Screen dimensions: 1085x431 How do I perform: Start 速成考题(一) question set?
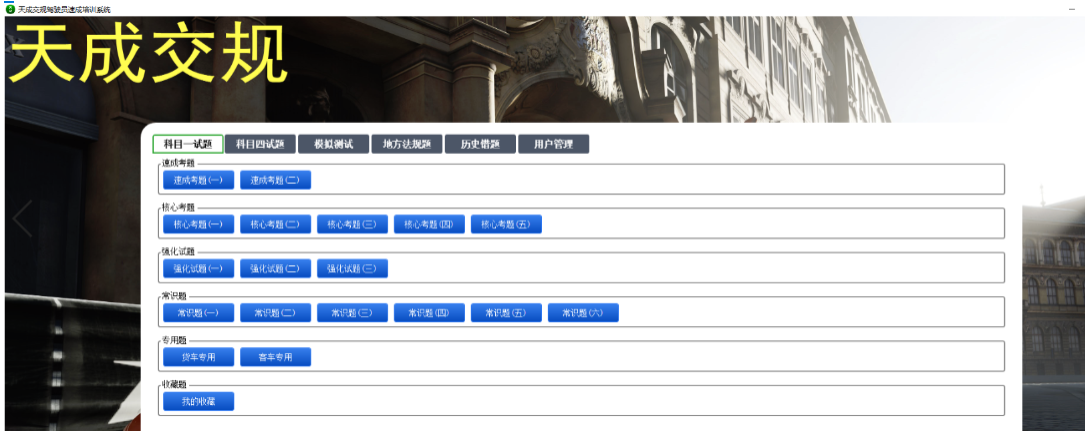[199, 180]
